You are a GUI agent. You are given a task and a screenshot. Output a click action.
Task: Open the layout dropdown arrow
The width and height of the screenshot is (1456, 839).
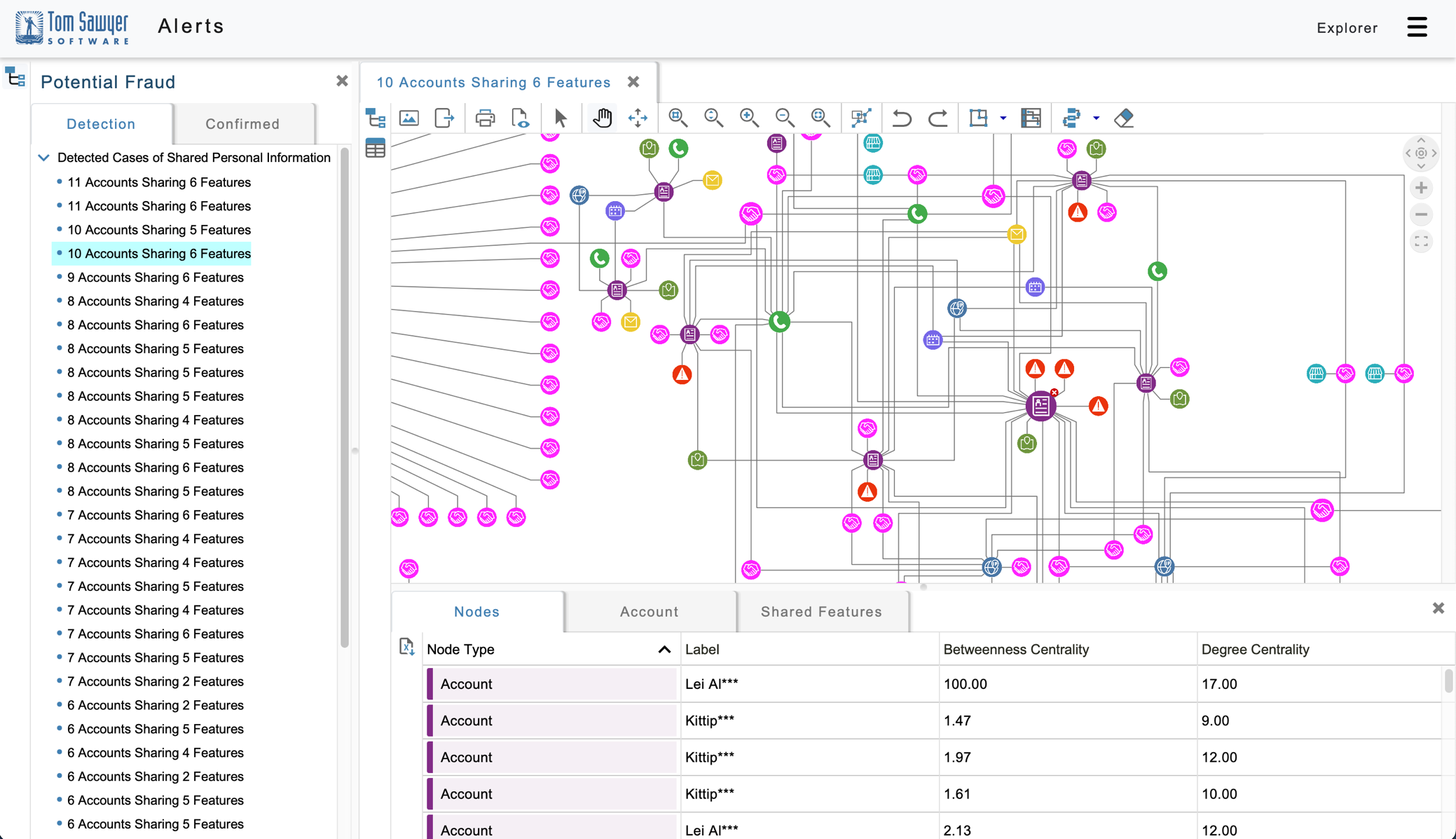pyautogui.click(x=1097, y=118)
